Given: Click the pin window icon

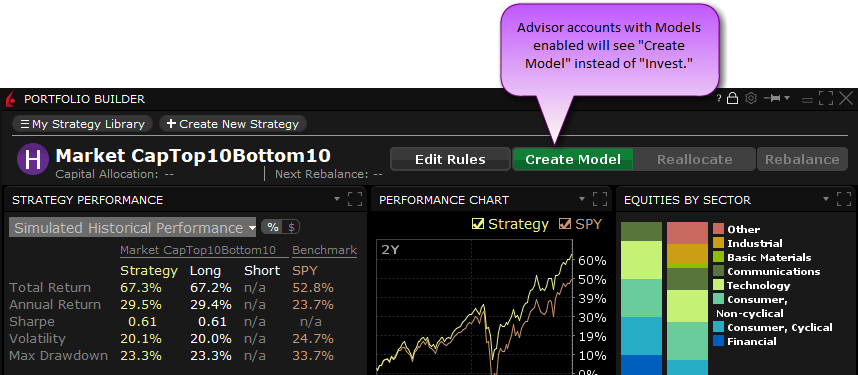Looking at the screenshot, I should (773, 99).
